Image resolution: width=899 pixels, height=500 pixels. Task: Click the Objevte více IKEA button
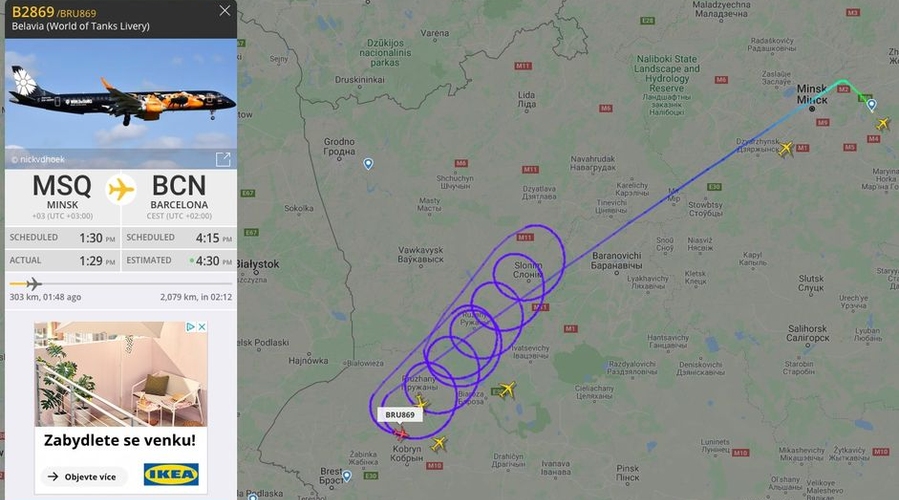[x=84, y=476]
